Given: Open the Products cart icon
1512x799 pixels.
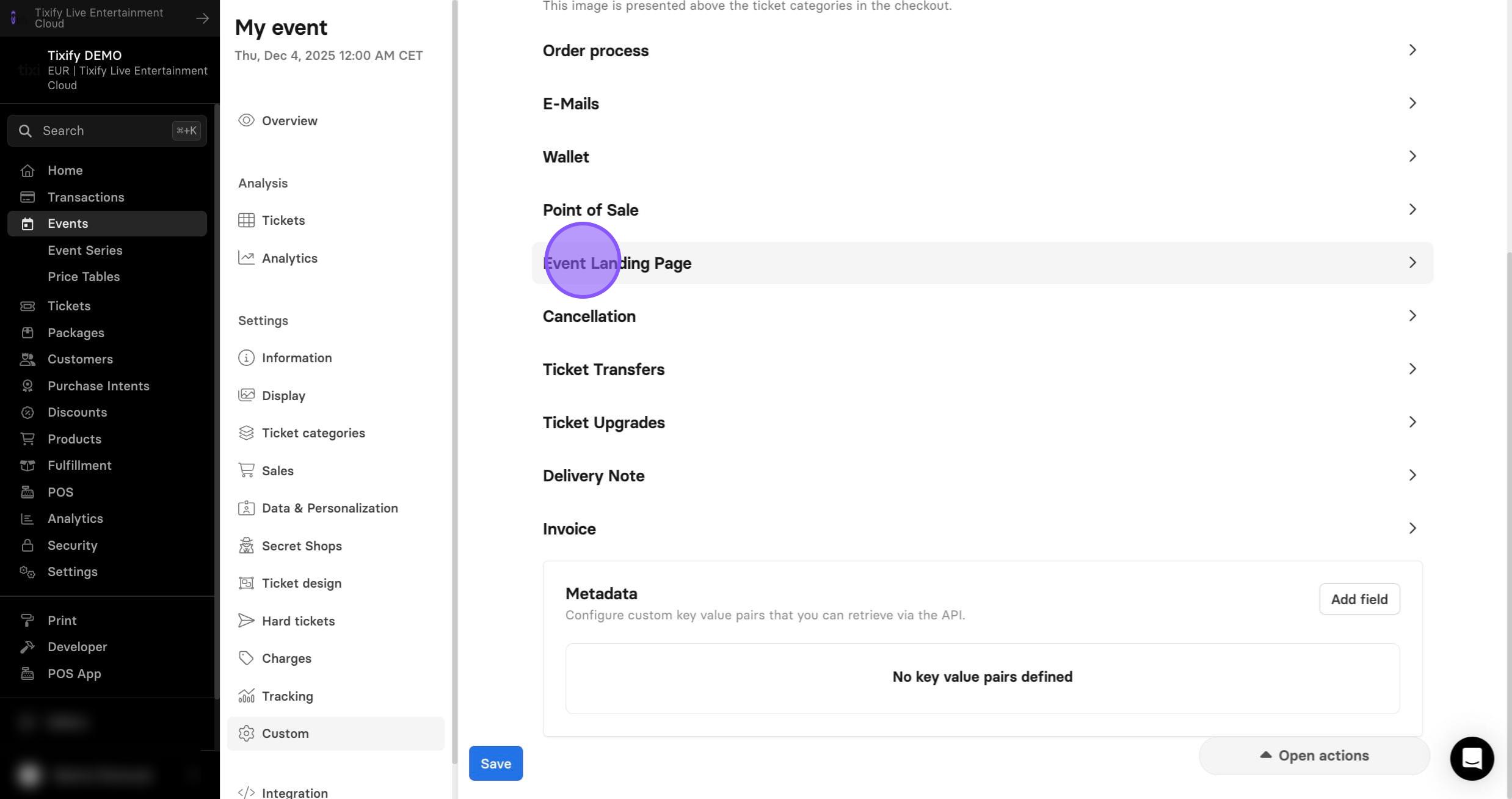Looking at the screenshot, I should [27, 439].
